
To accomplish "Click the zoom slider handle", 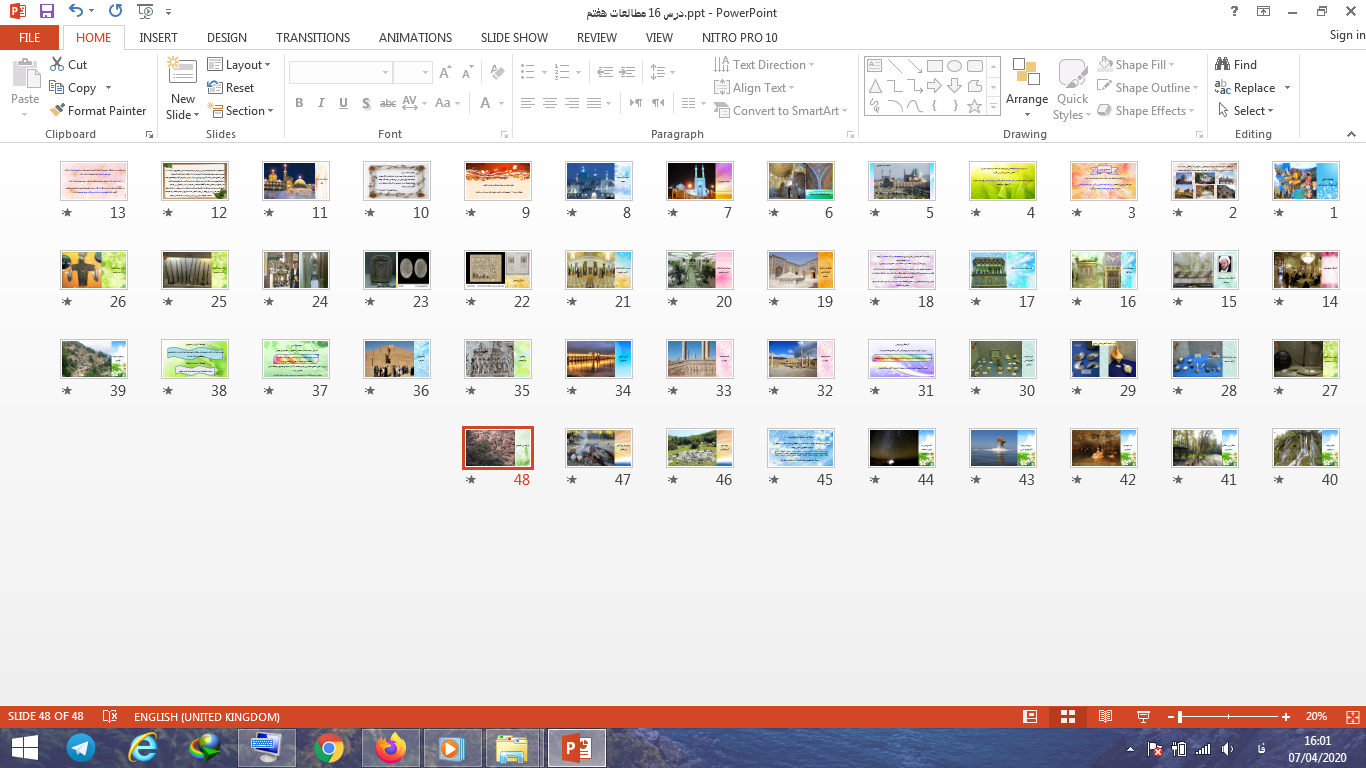I will pos(1181,717).
